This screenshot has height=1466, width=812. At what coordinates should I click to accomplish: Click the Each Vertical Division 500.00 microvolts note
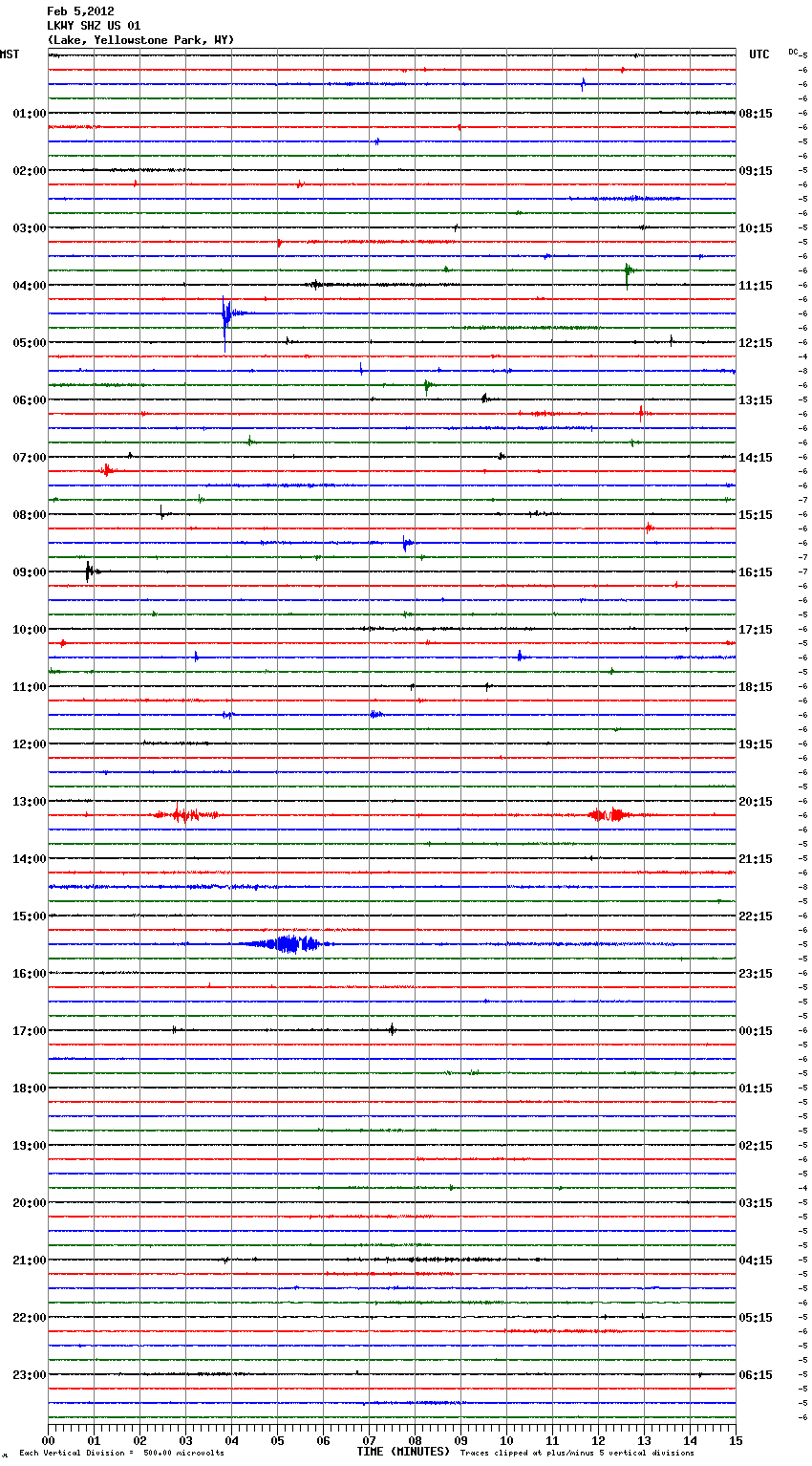click(x=121, y=1454)
